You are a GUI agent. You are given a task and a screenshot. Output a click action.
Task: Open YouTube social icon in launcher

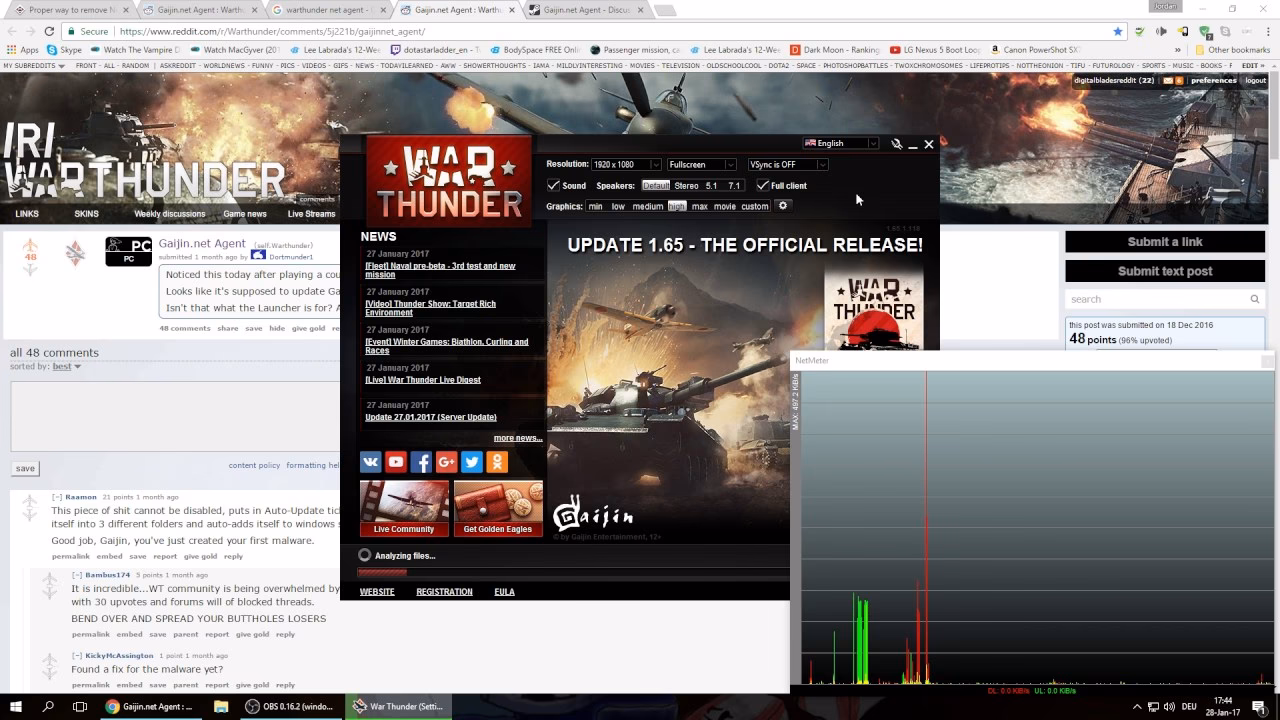tap(396, 461)
